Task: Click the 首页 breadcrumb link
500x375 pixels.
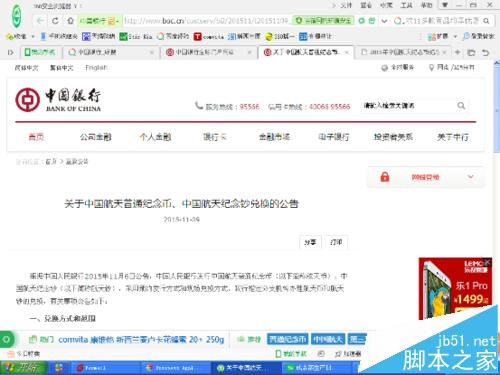Action: tap(51, 162)
